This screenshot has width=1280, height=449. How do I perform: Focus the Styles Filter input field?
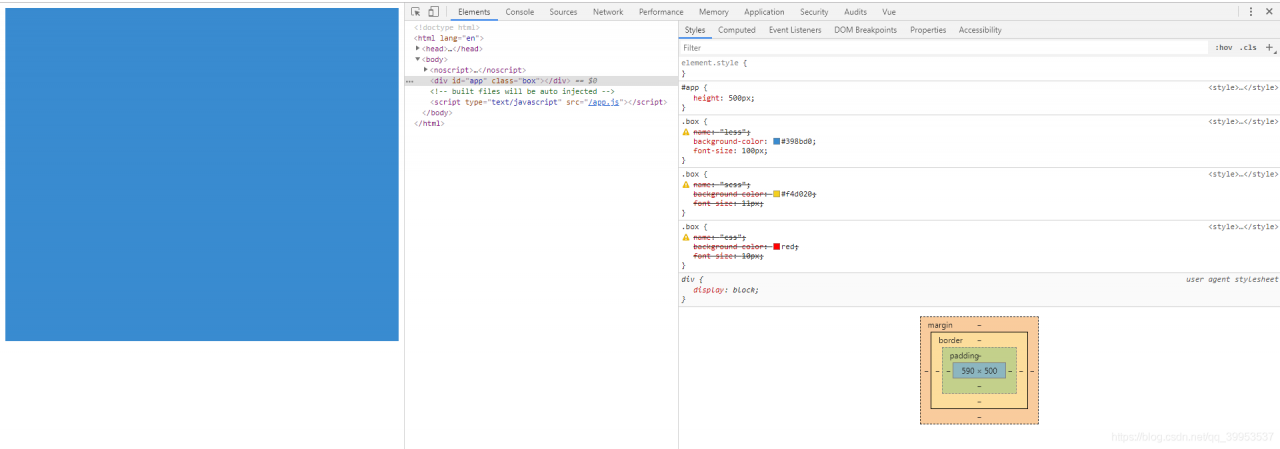click(944, 47)
